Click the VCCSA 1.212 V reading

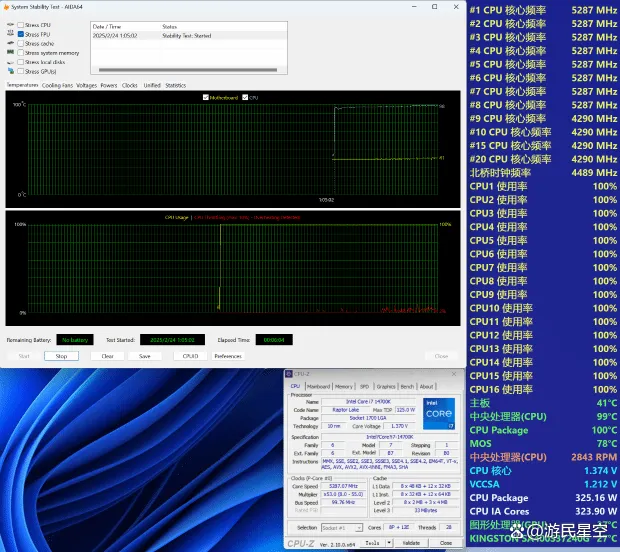pyautogui.click(x=600, y=484)
